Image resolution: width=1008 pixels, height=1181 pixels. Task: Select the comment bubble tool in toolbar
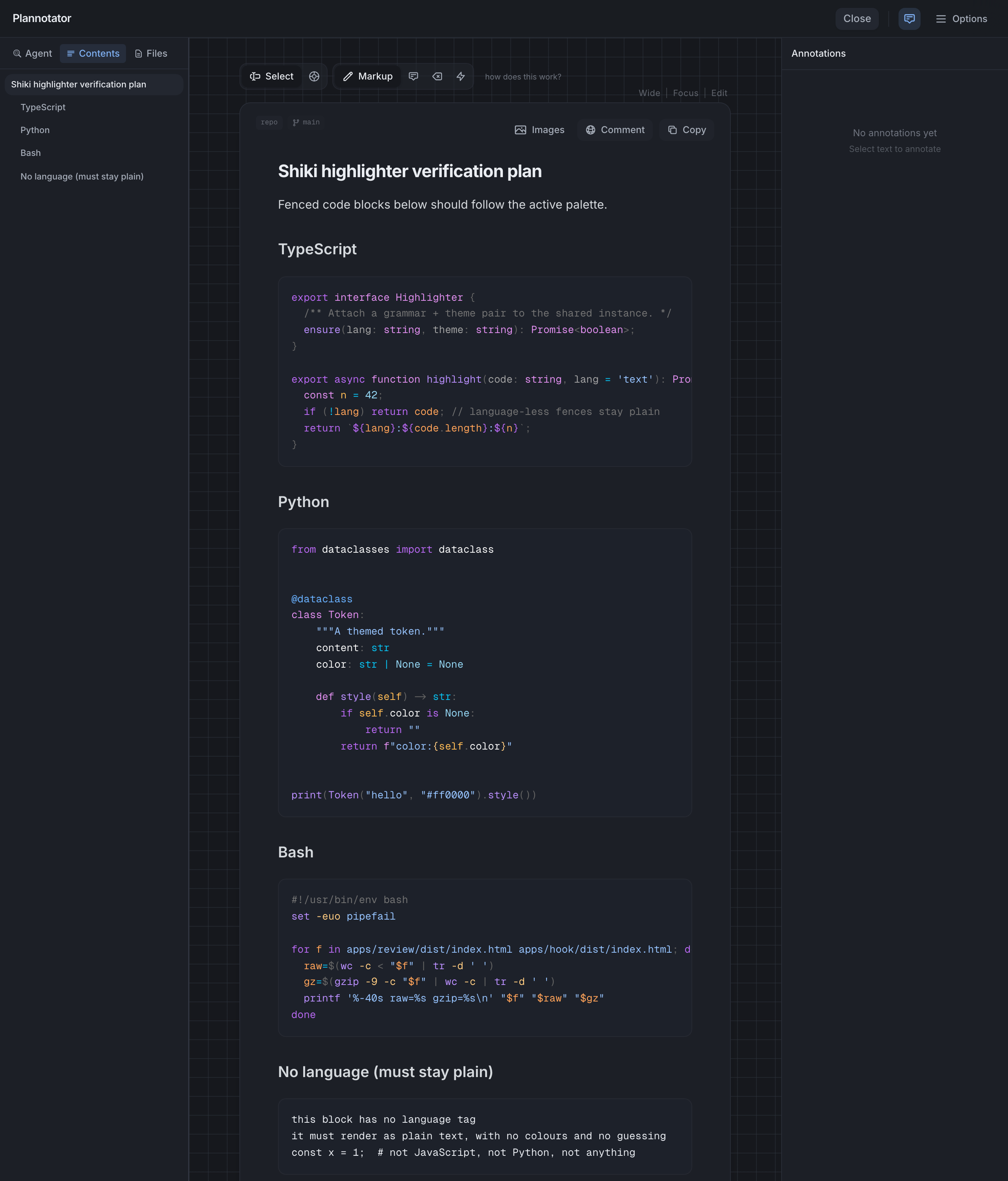[413, 76]
